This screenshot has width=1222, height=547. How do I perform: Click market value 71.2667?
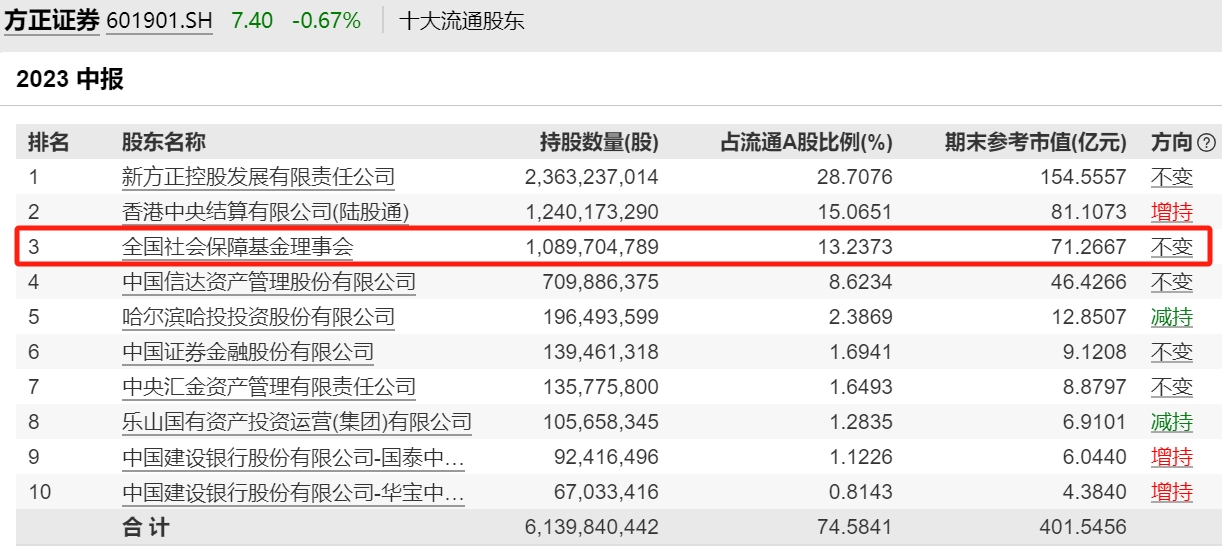click(1091, 248)
